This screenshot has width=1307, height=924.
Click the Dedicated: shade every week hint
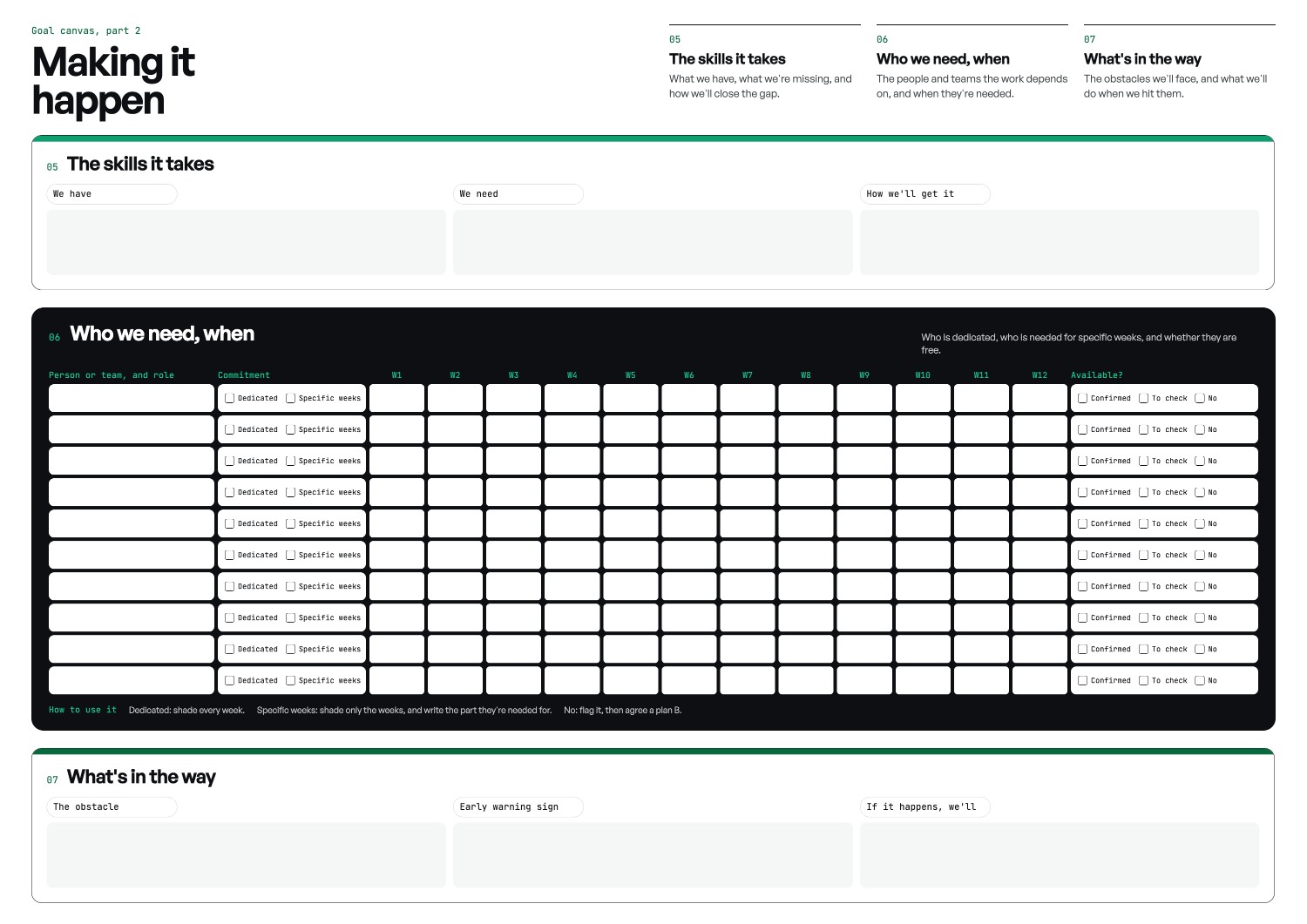[186, 711]
